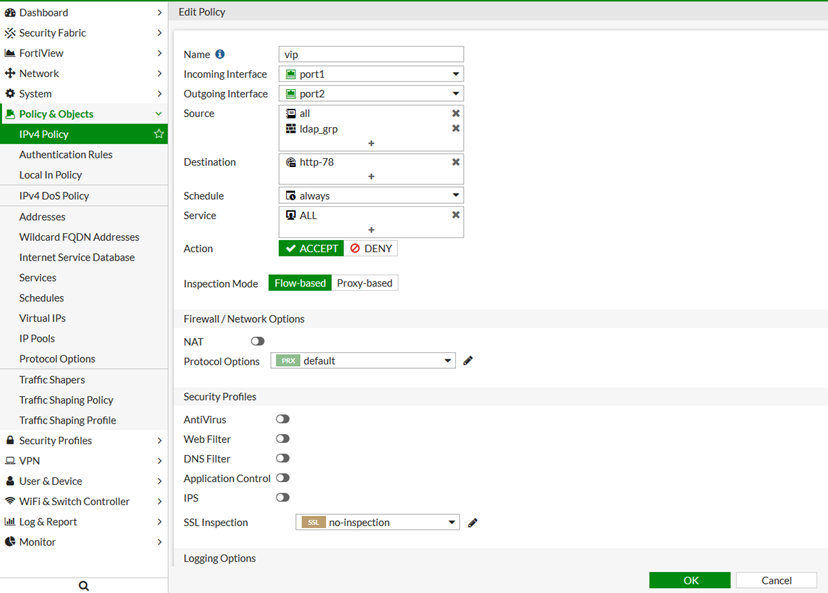Remove ALL from the Service field

pos(456,215)
